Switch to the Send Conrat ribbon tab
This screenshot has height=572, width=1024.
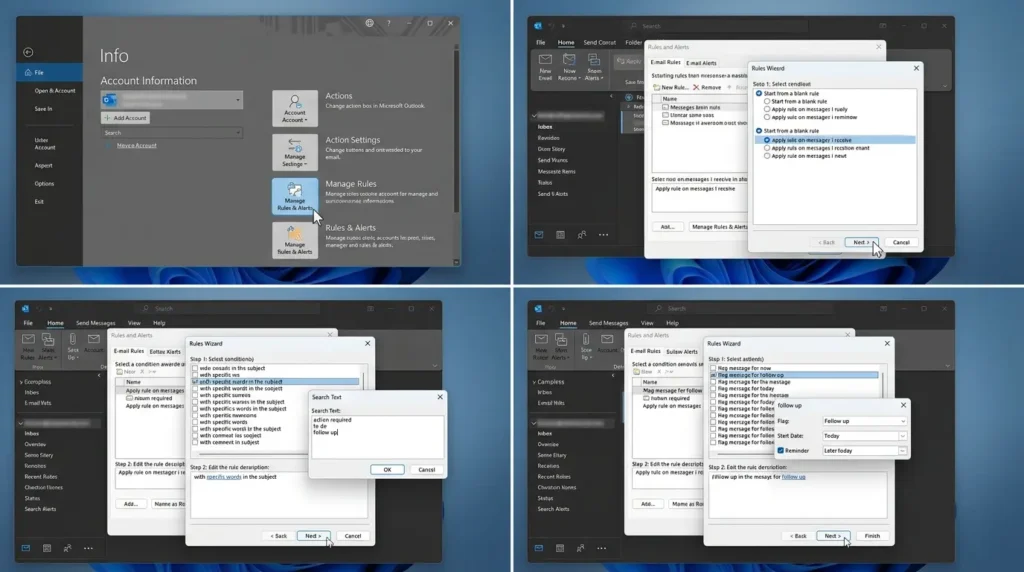tap(600, 42)
